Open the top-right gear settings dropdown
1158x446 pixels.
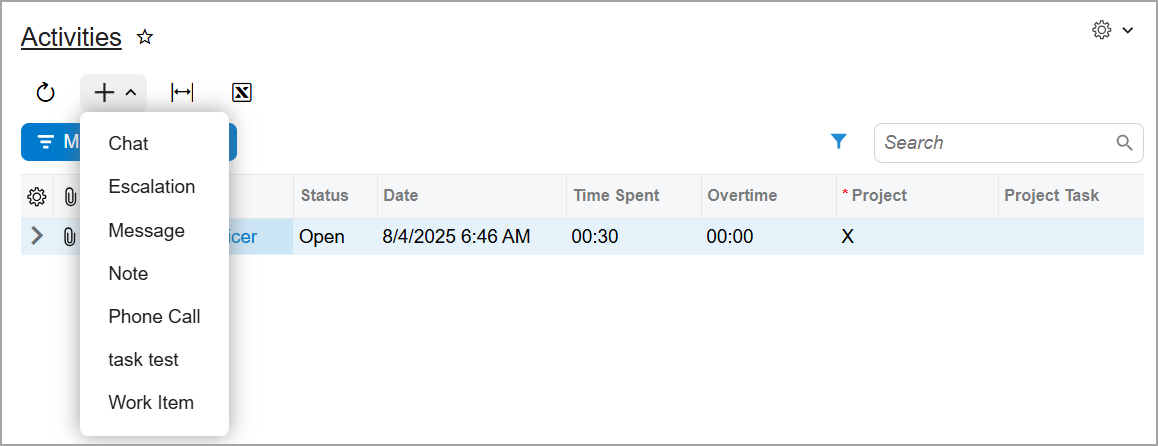1112,31
